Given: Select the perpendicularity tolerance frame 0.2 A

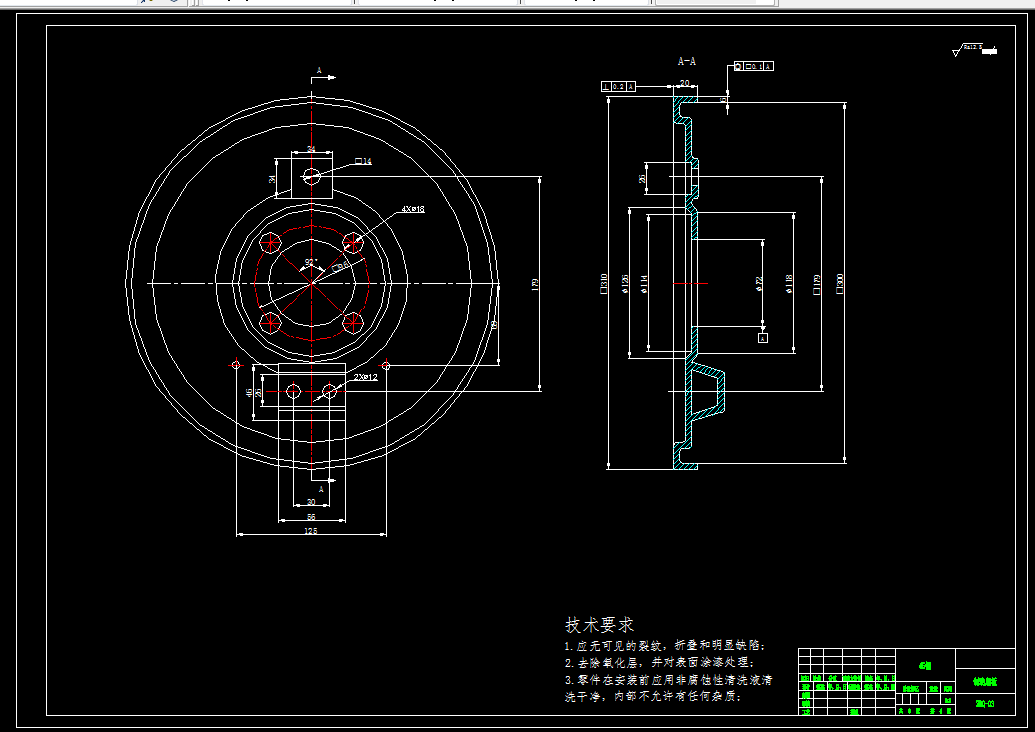Looking at the screenshot, I should [618, 86].
